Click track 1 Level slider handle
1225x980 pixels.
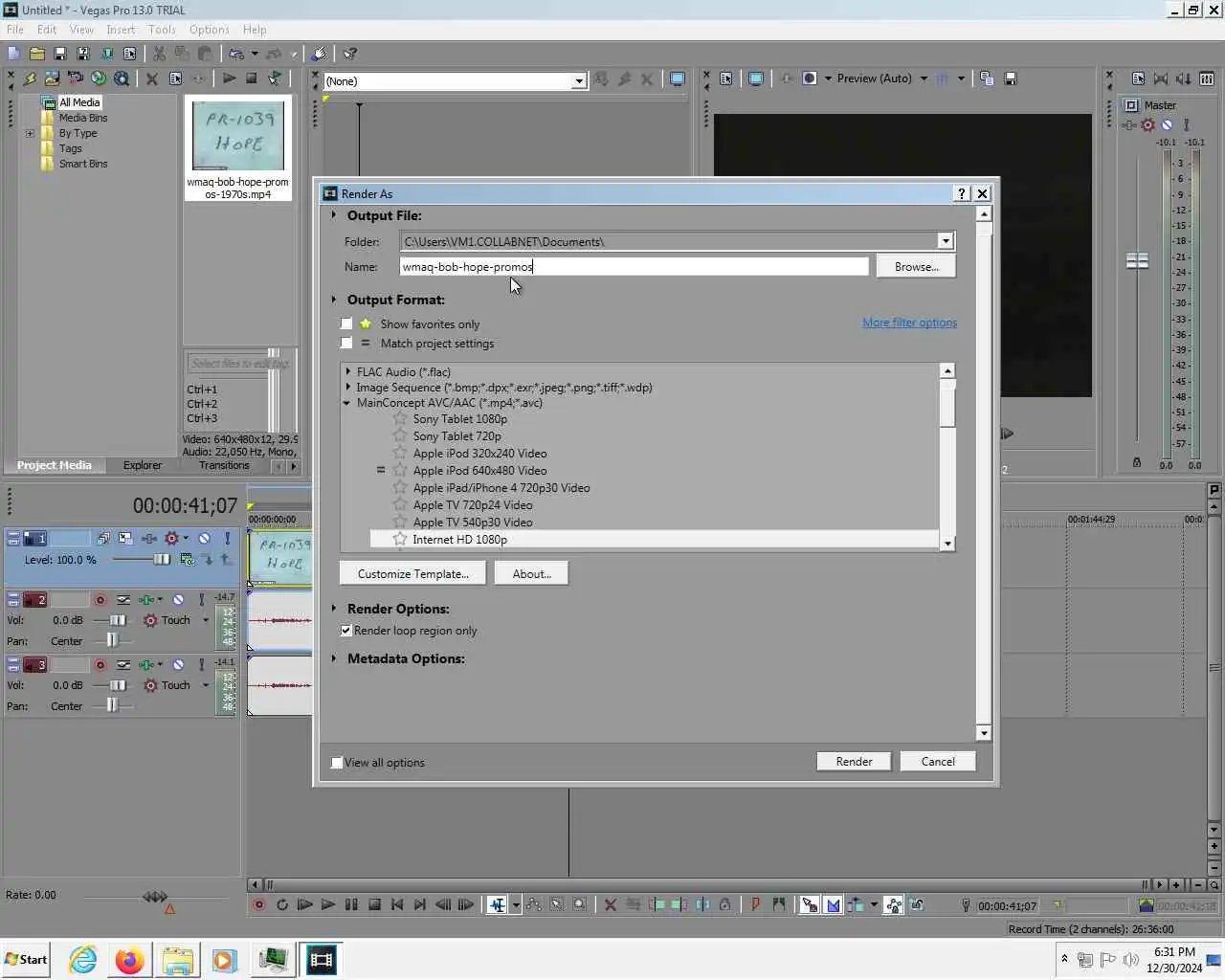coord(162,560)
